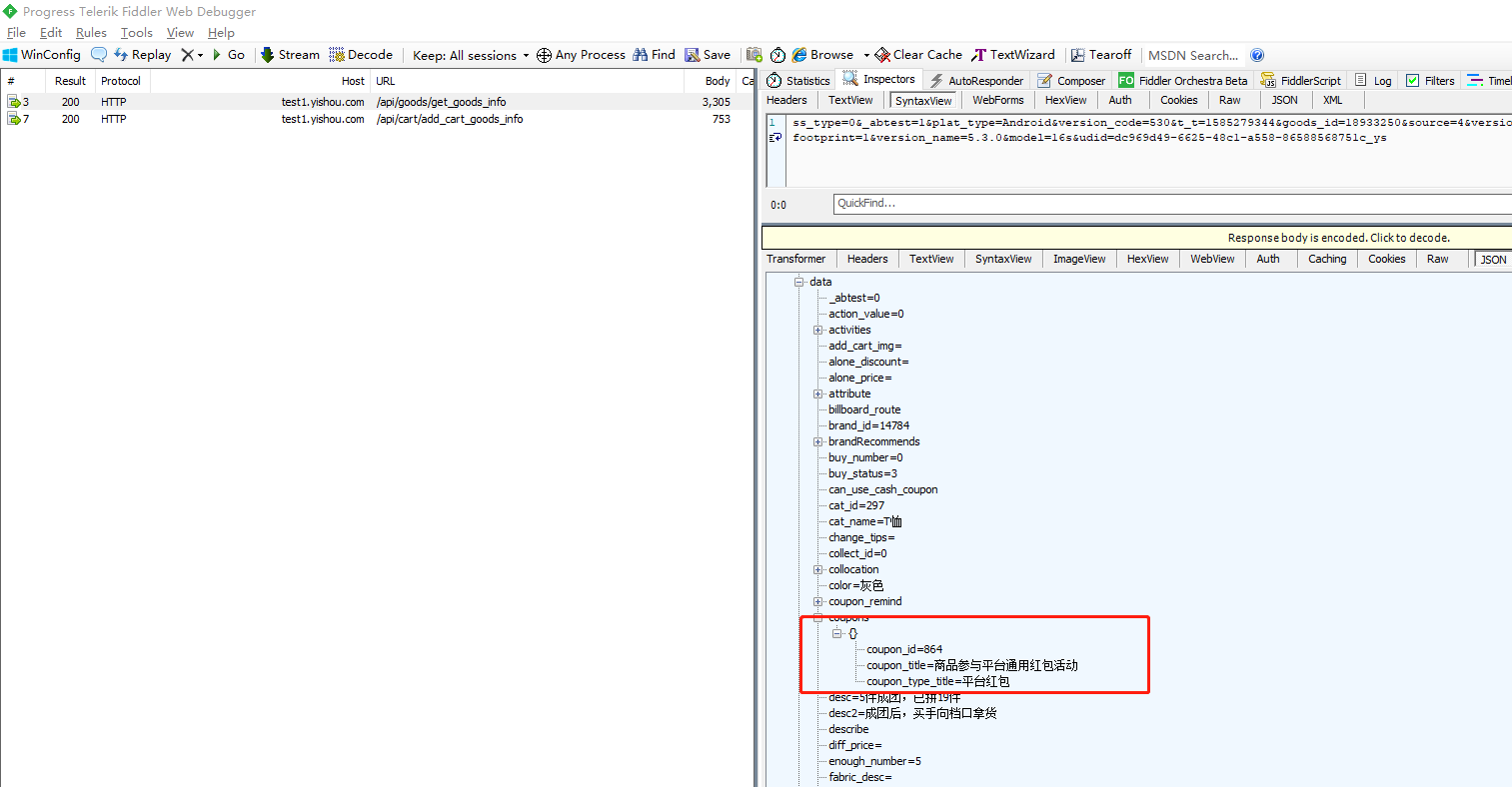1512x787 pixels.
Task: Select the request Headers inspector tab
Action: 786,100
